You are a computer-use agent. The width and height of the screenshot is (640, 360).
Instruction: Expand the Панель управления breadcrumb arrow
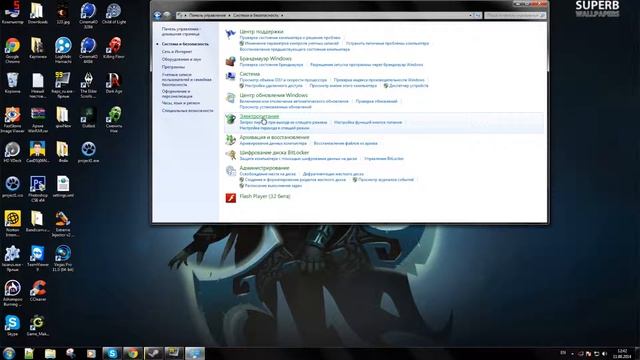tap(229, 15)
